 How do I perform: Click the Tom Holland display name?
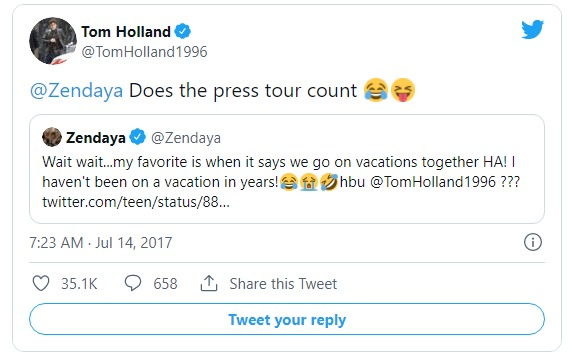[x=126, y=32]
